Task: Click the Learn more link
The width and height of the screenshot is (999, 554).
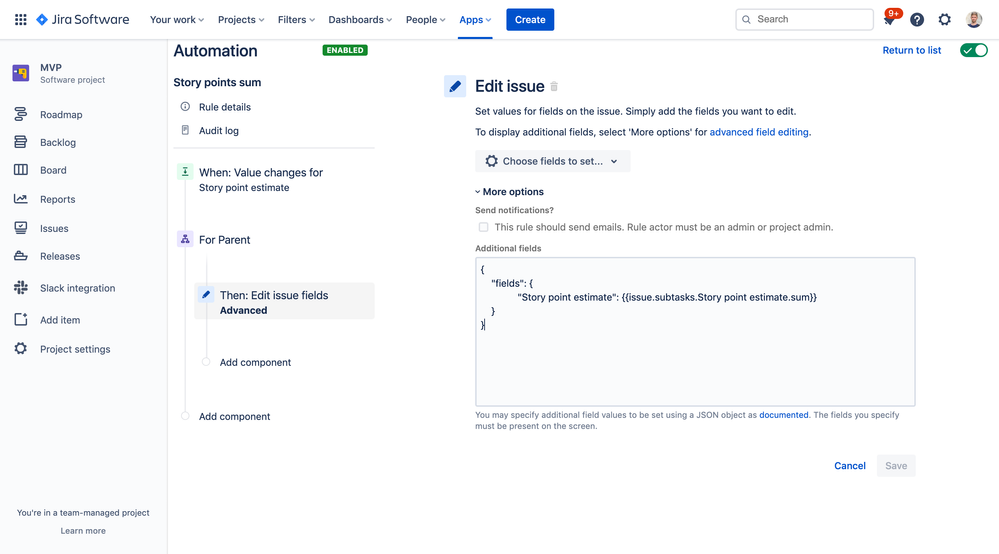Action: pos(83,530)
